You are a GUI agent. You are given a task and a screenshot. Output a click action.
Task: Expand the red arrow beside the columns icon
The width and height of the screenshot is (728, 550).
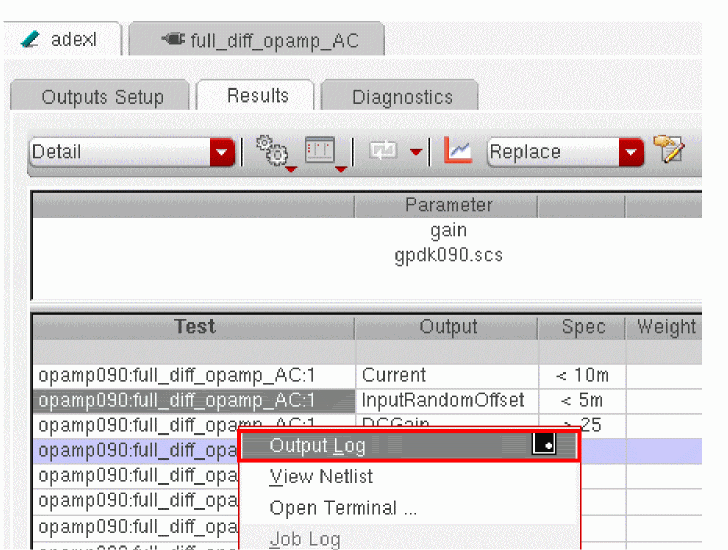click(x=341, y=169)
